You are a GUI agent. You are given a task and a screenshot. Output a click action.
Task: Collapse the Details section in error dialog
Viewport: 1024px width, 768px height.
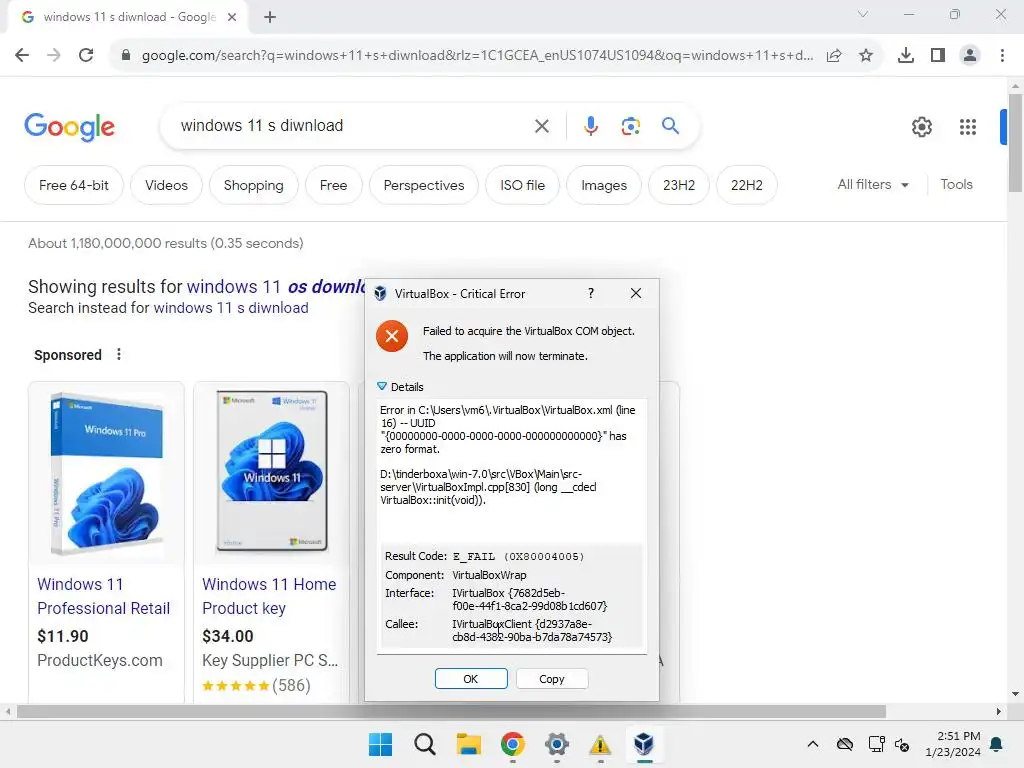[382, 387]
